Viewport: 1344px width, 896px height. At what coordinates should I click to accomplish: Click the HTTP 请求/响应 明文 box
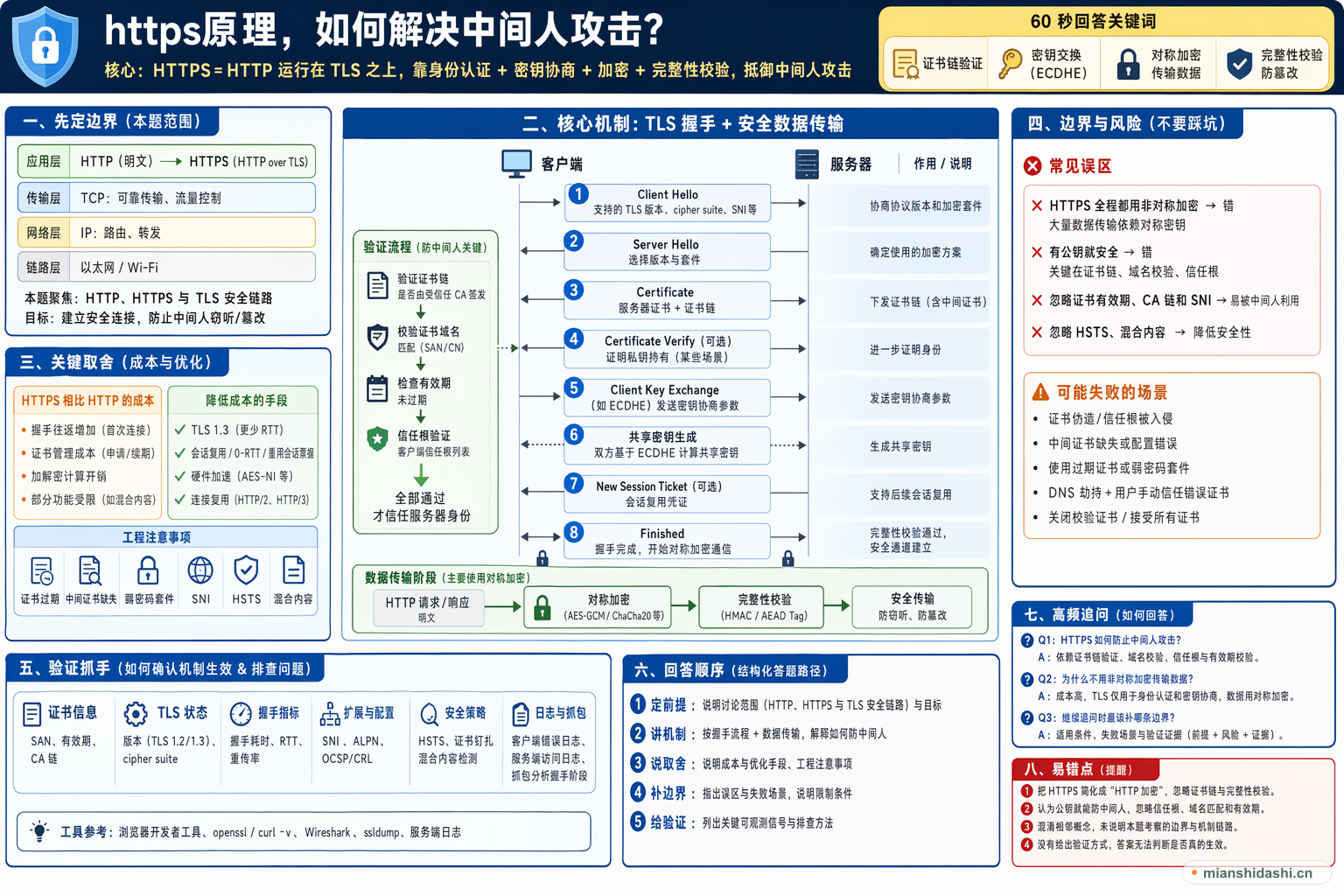[428, 608]
